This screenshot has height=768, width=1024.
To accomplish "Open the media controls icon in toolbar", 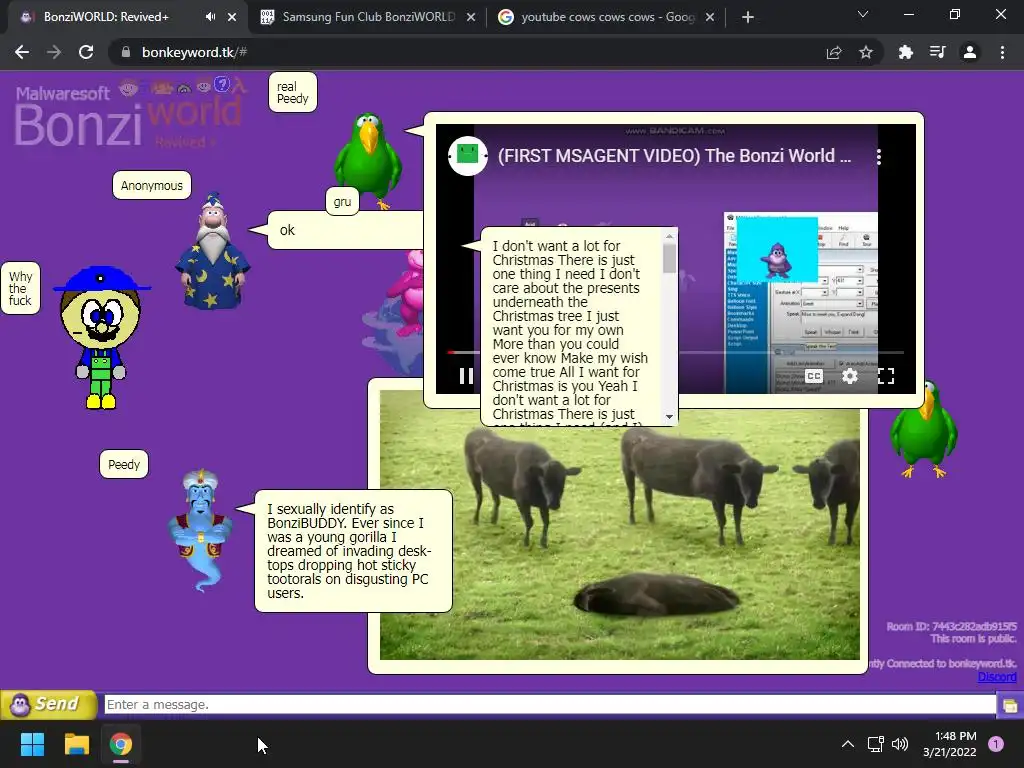I will (938, 52).
